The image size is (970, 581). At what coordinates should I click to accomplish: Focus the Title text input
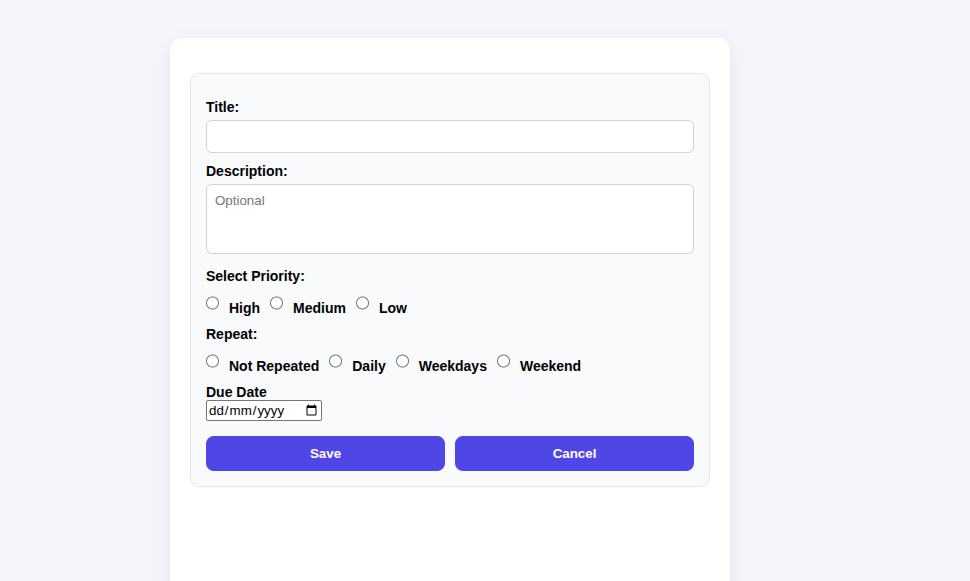coord(449,137)
